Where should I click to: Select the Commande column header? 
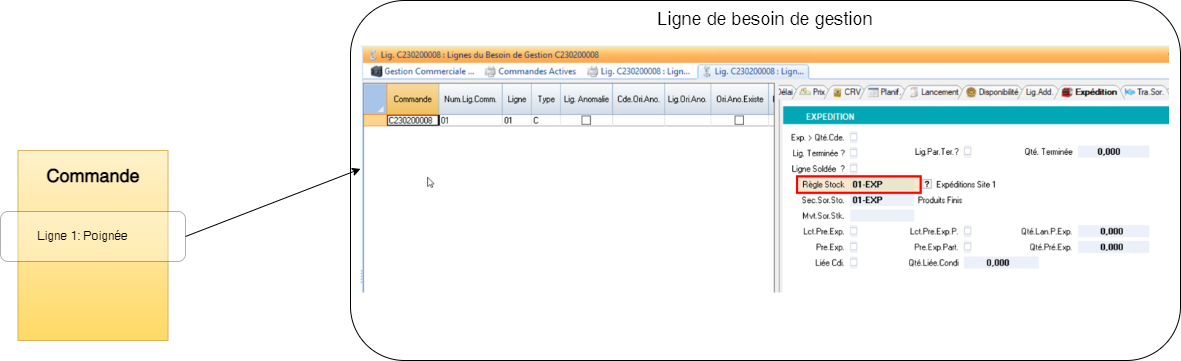click(413, 99)
